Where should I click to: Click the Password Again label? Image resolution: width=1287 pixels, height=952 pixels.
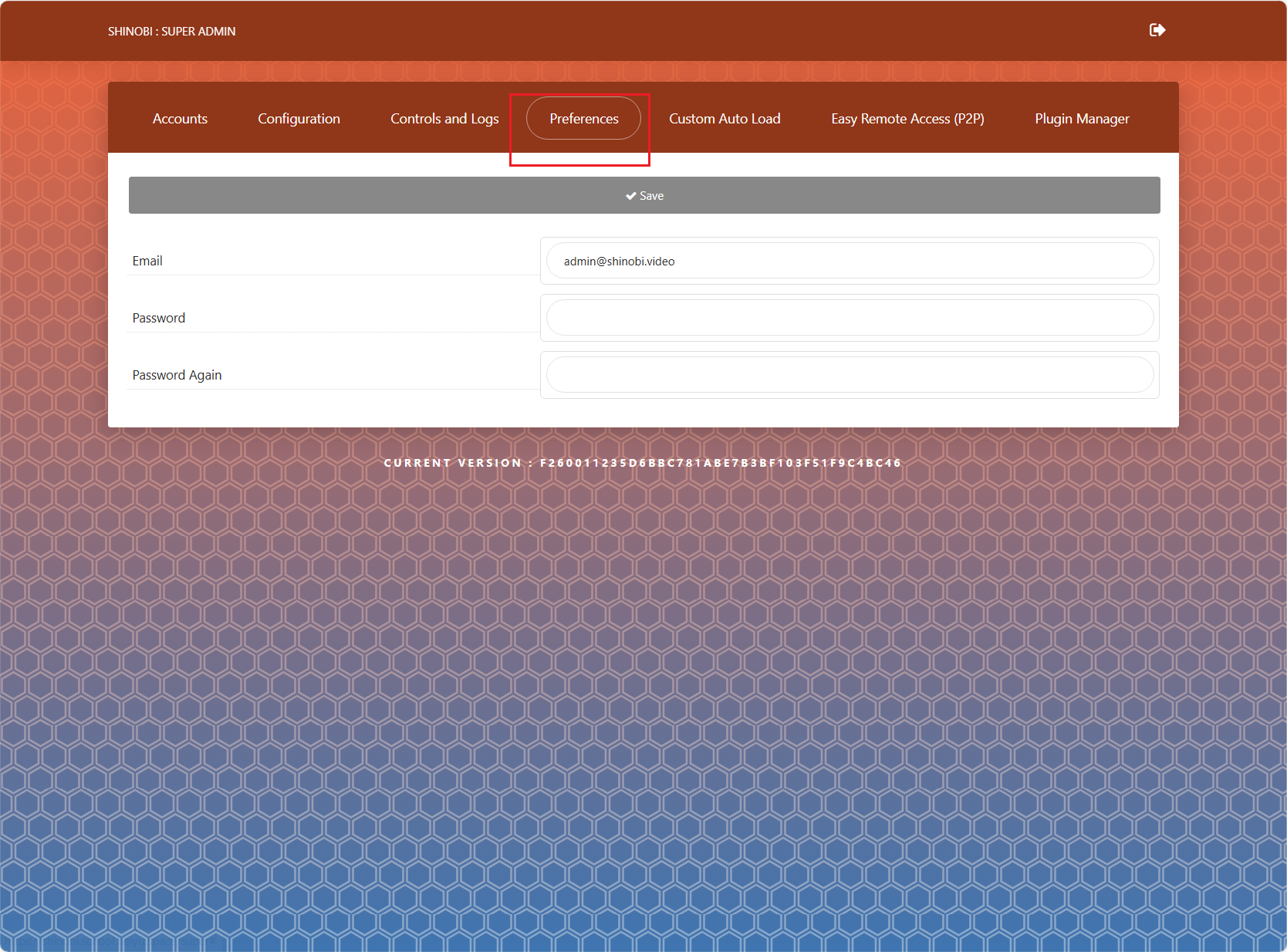[x=177, y=375]
